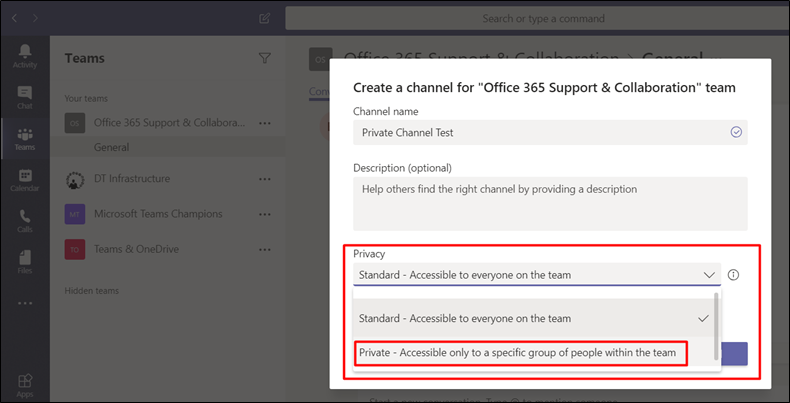The height and width of the screenshot is (403, 790).
Task: Open the Privacy dropdown
Action: [537, 275]
